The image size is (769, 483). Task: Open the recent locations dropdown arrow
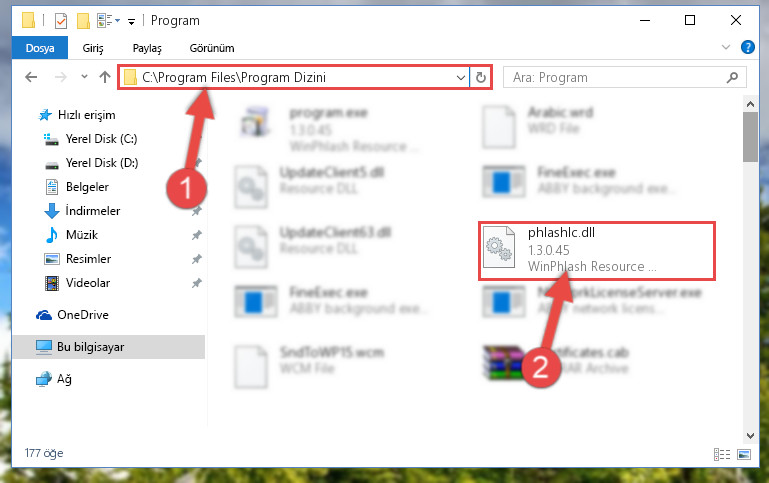click(x=84, y=76)
